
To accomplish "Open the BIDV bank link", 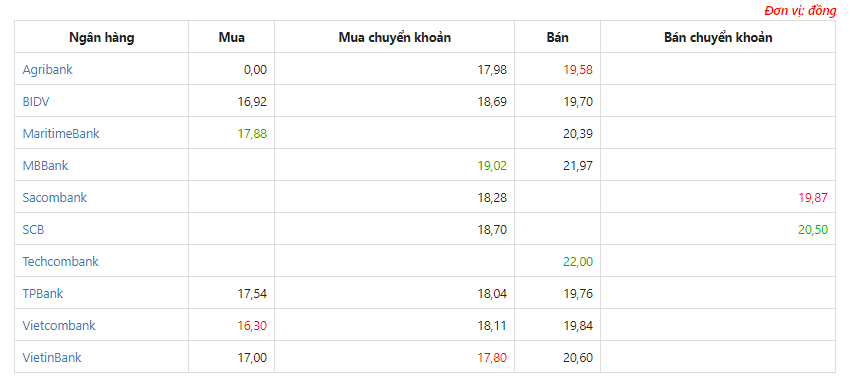I will tap(36, 101).
